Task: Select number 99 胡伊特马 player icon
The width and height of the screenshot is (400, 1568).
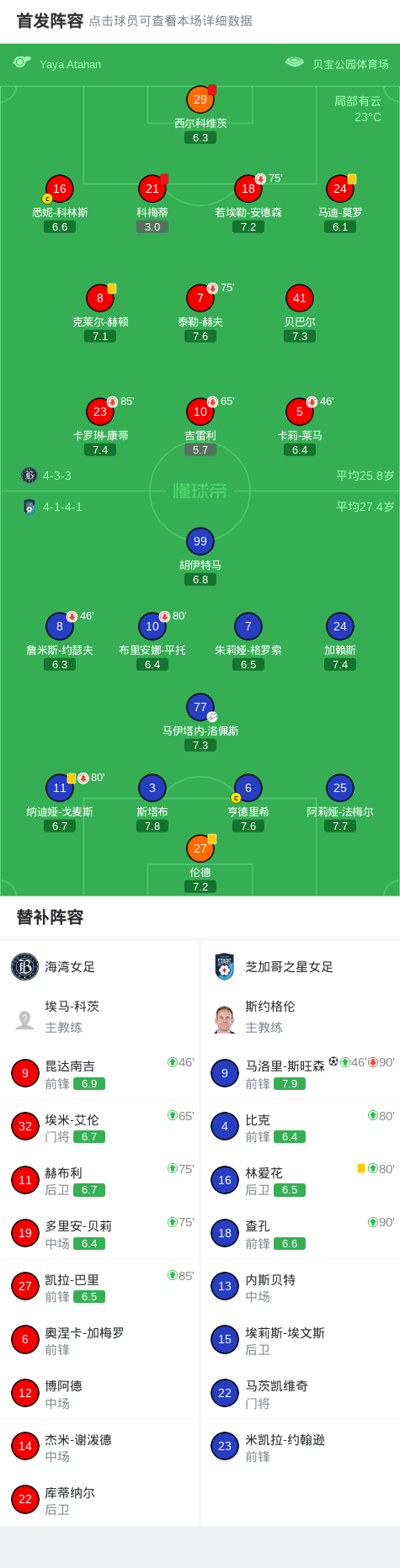Action: (x=200, y=541)
